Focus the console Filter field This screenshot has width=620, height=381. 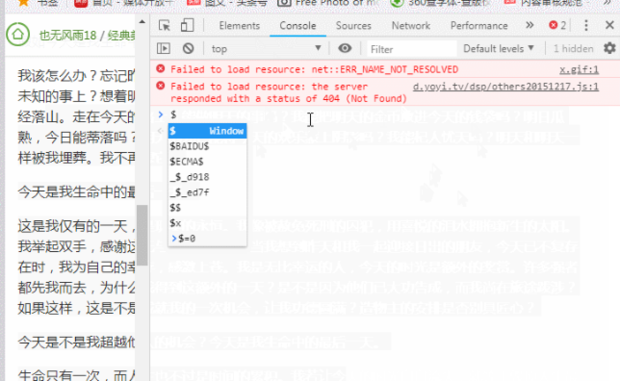411,49
